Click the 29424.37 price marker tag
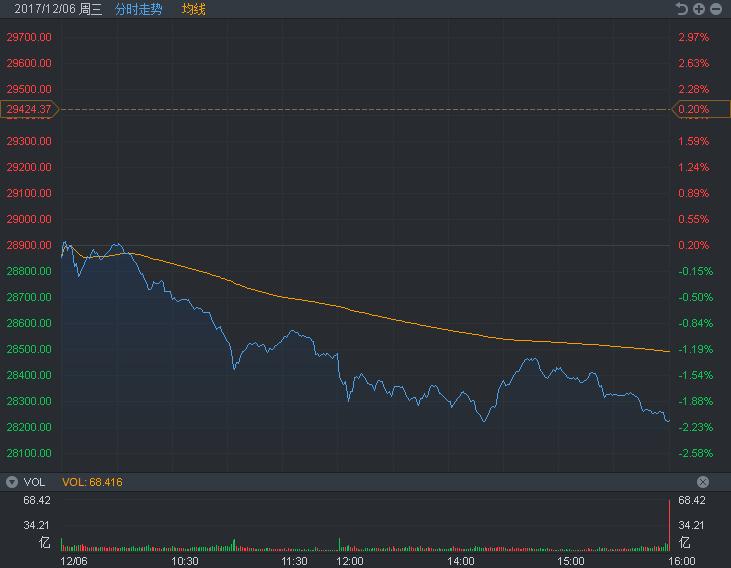This screenshot has width=731, height=568. 29,109
